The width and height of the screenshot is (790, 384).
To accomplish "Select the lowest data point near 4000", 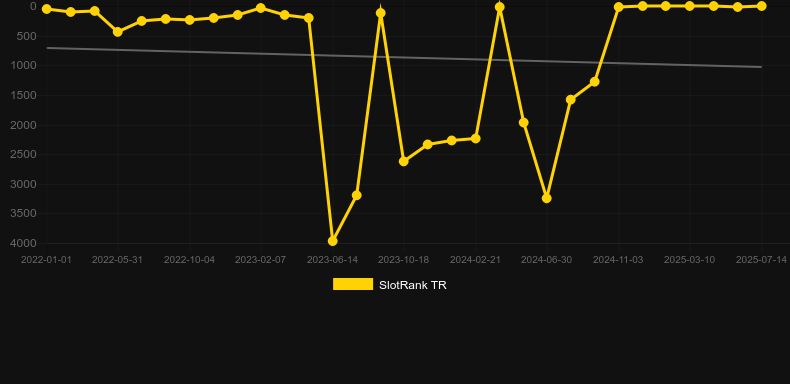I will [x=333, y=241].
